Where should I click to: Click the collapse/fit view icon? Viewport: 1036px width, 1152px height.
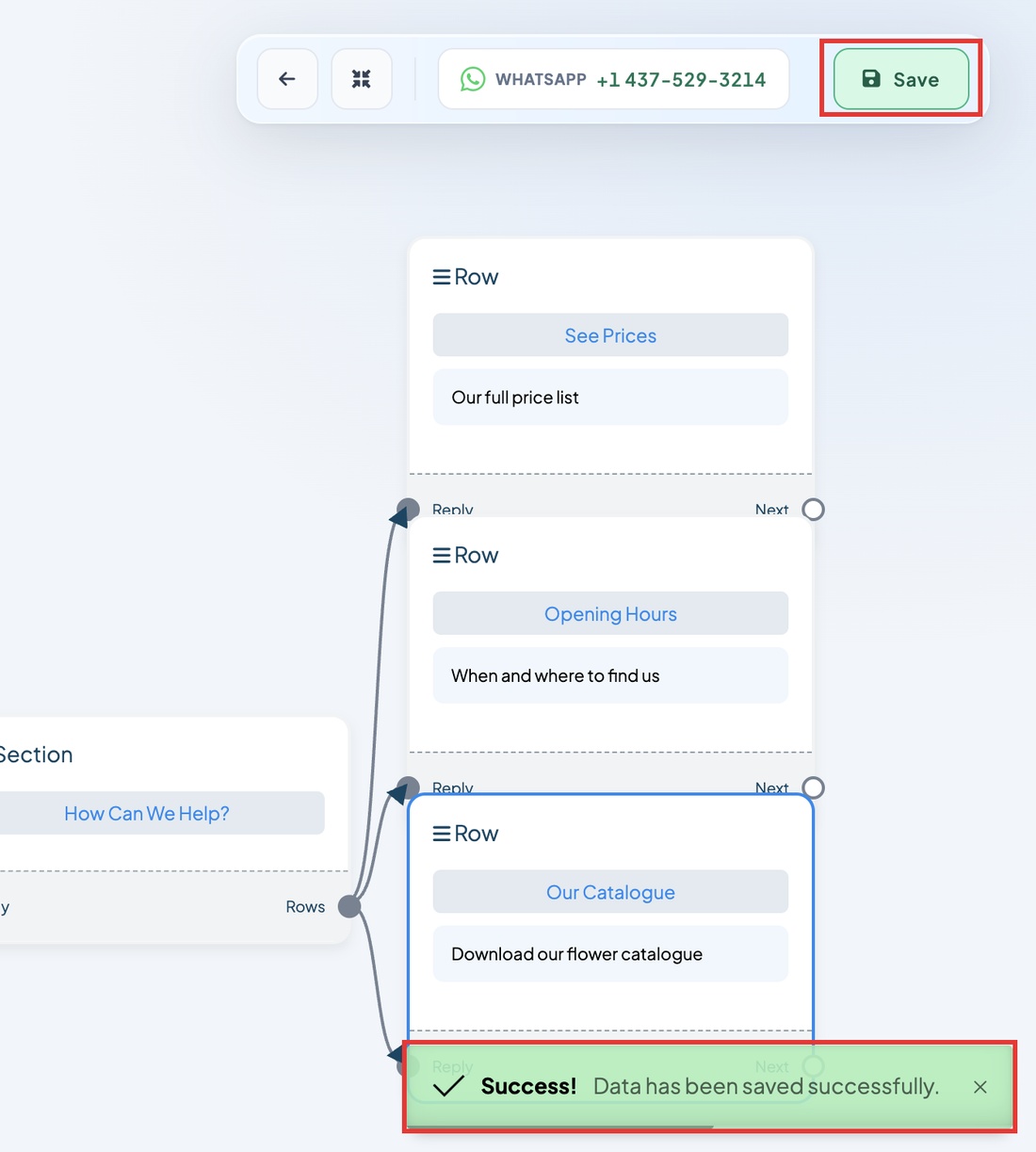pyautogui.click(x=362, y=79)
